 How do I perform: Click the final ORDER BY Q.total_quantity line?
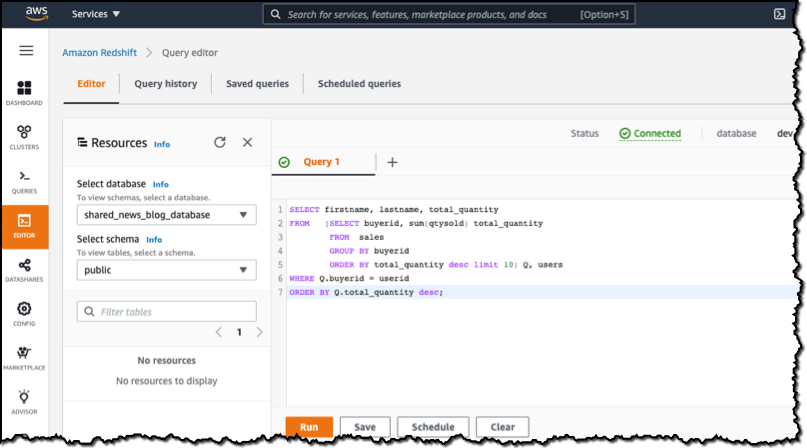tap(366, 292)
